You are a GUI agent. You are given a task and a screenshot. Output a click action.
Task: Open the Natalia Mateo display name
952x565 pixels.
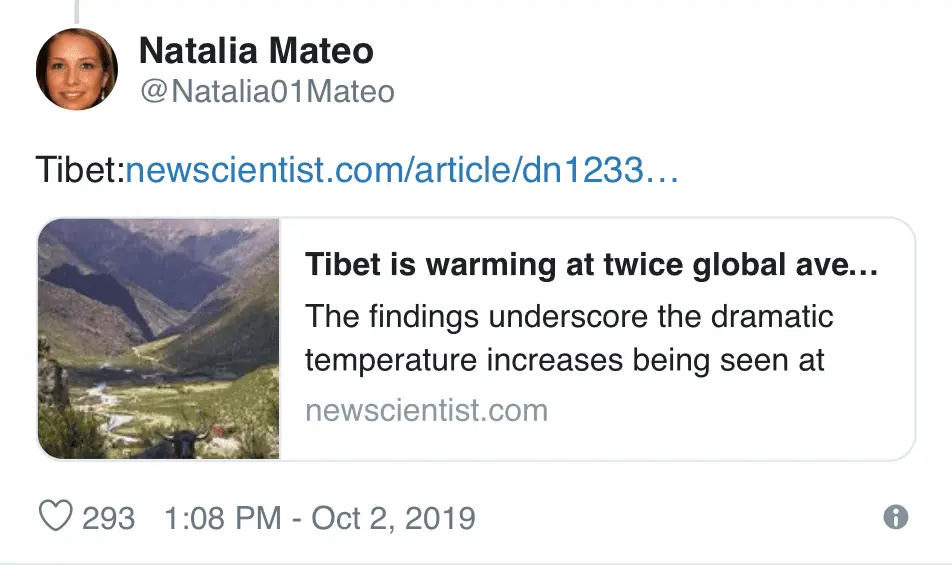tap(256, 50)
